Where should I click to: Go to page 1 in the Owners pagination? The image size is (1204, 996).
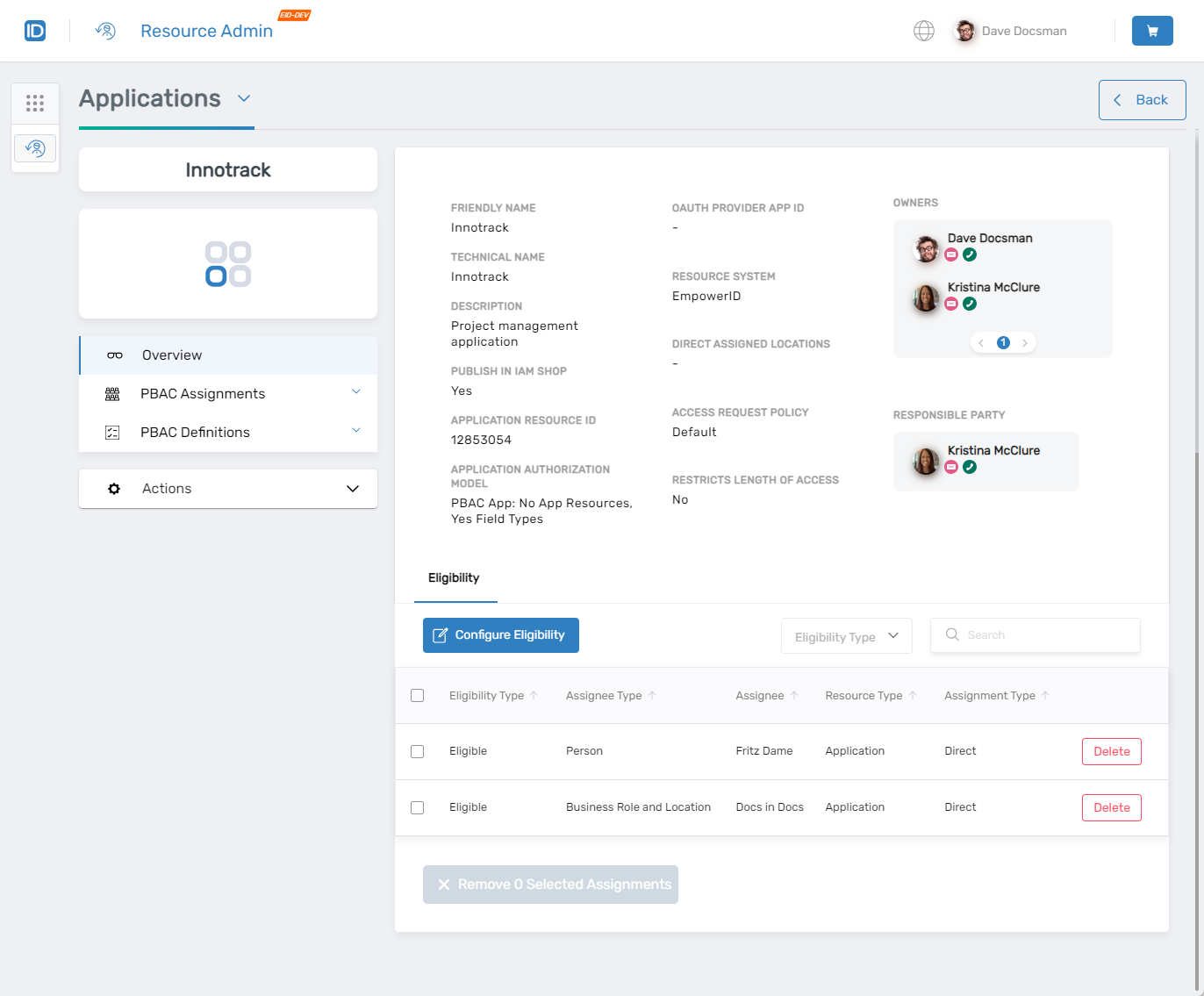coord(1003,342)
